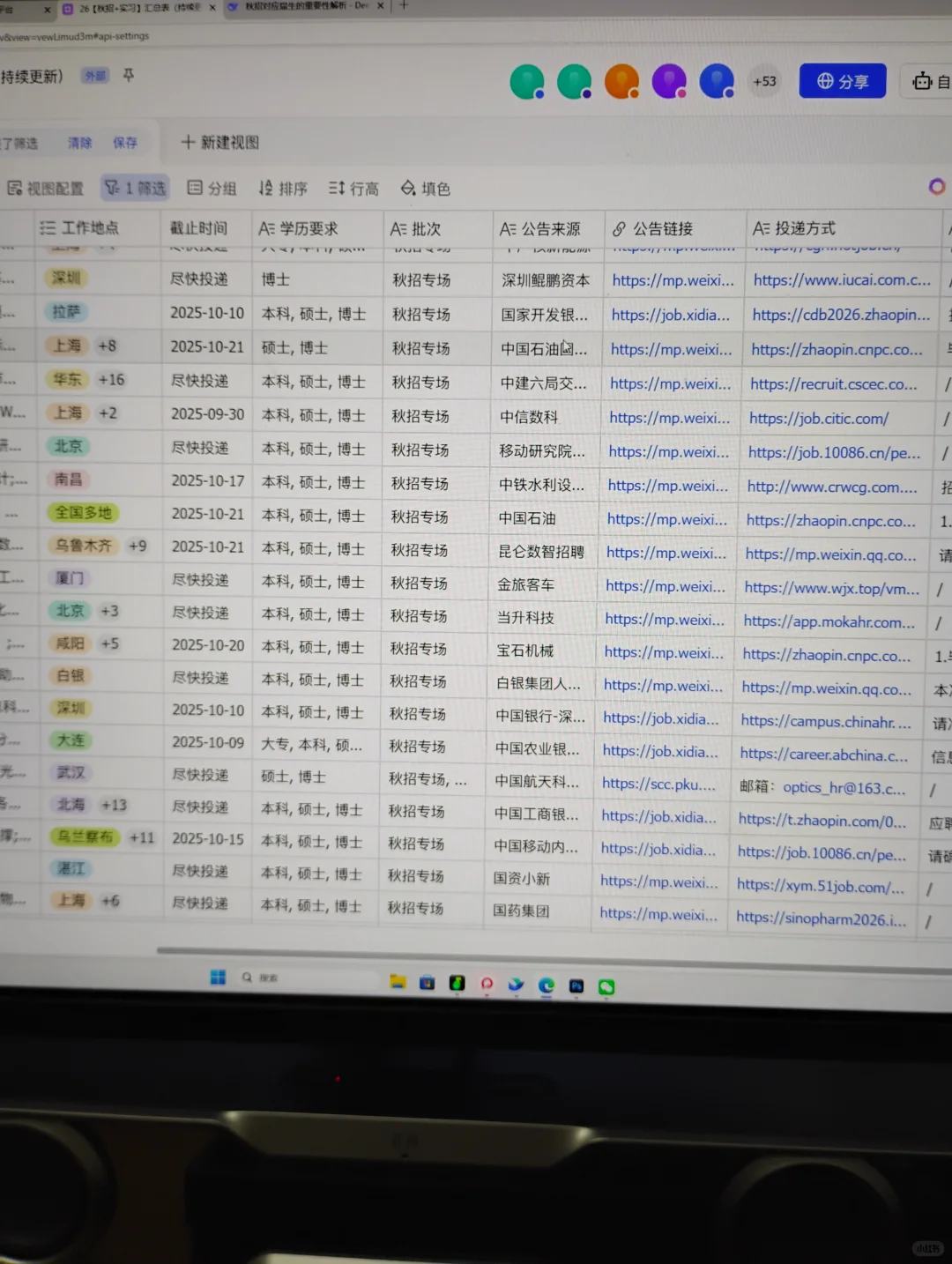Open Microsoft Edge from the taskbar
Image resolution: width=952 pixels, height=1264 pixels.
tap(546, 985)
